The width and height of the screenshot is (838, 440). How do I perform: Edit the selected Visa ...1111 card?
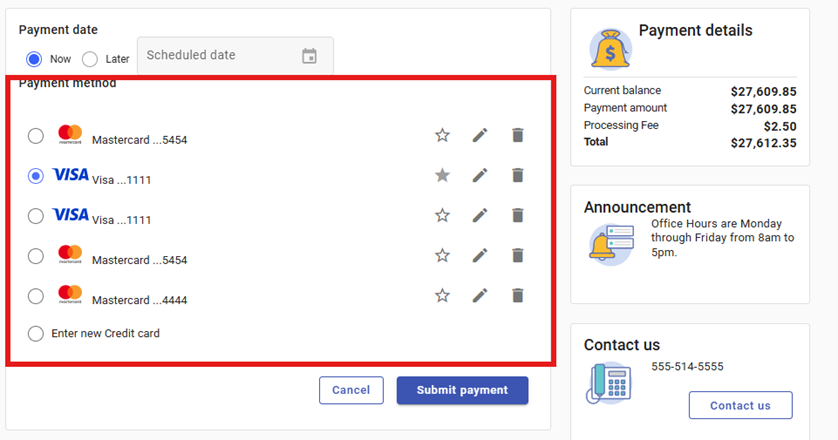[x=480, y=175]
